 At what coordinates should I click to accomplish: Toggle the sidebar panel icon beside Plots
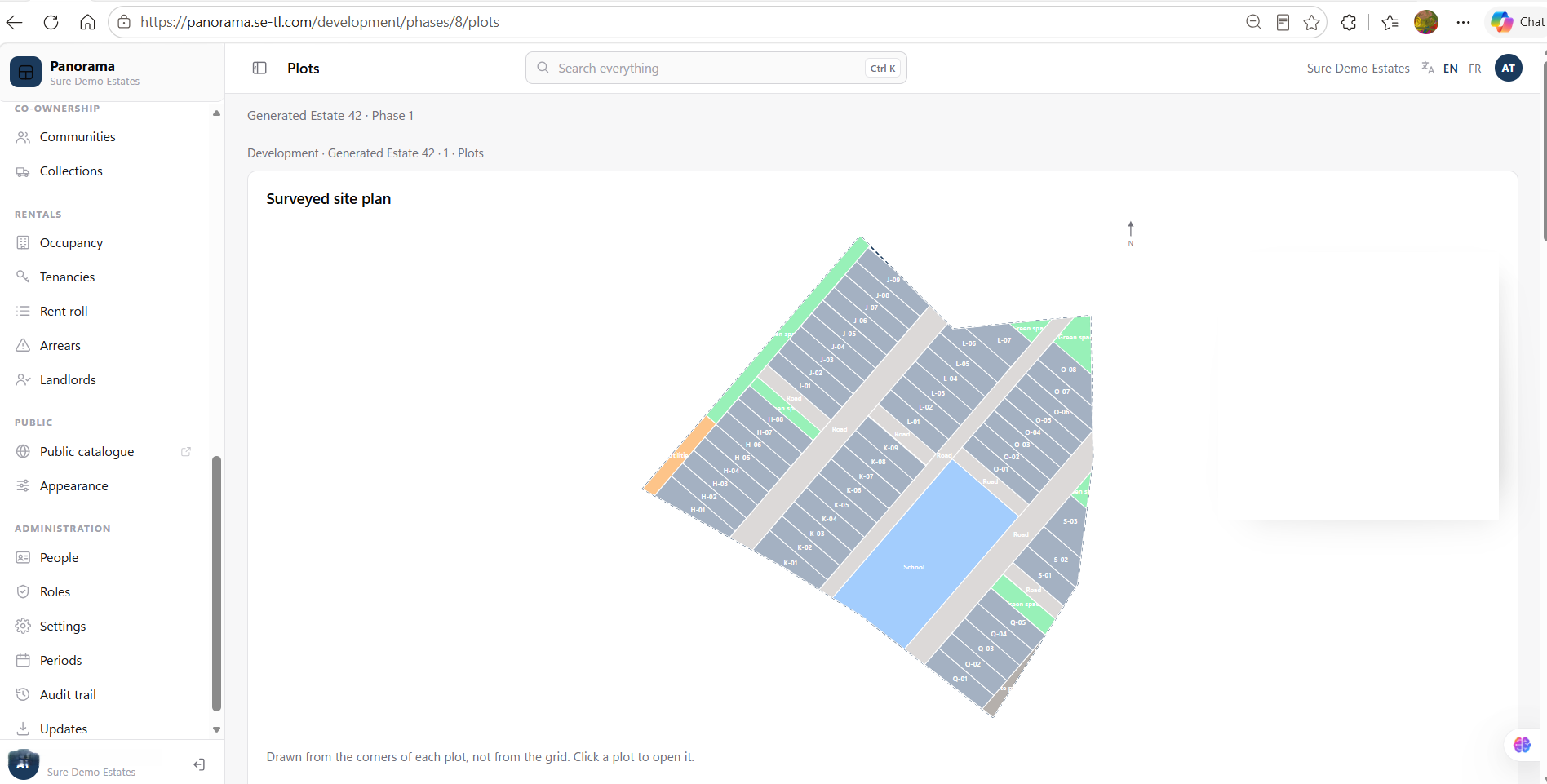tap(259, 68)
